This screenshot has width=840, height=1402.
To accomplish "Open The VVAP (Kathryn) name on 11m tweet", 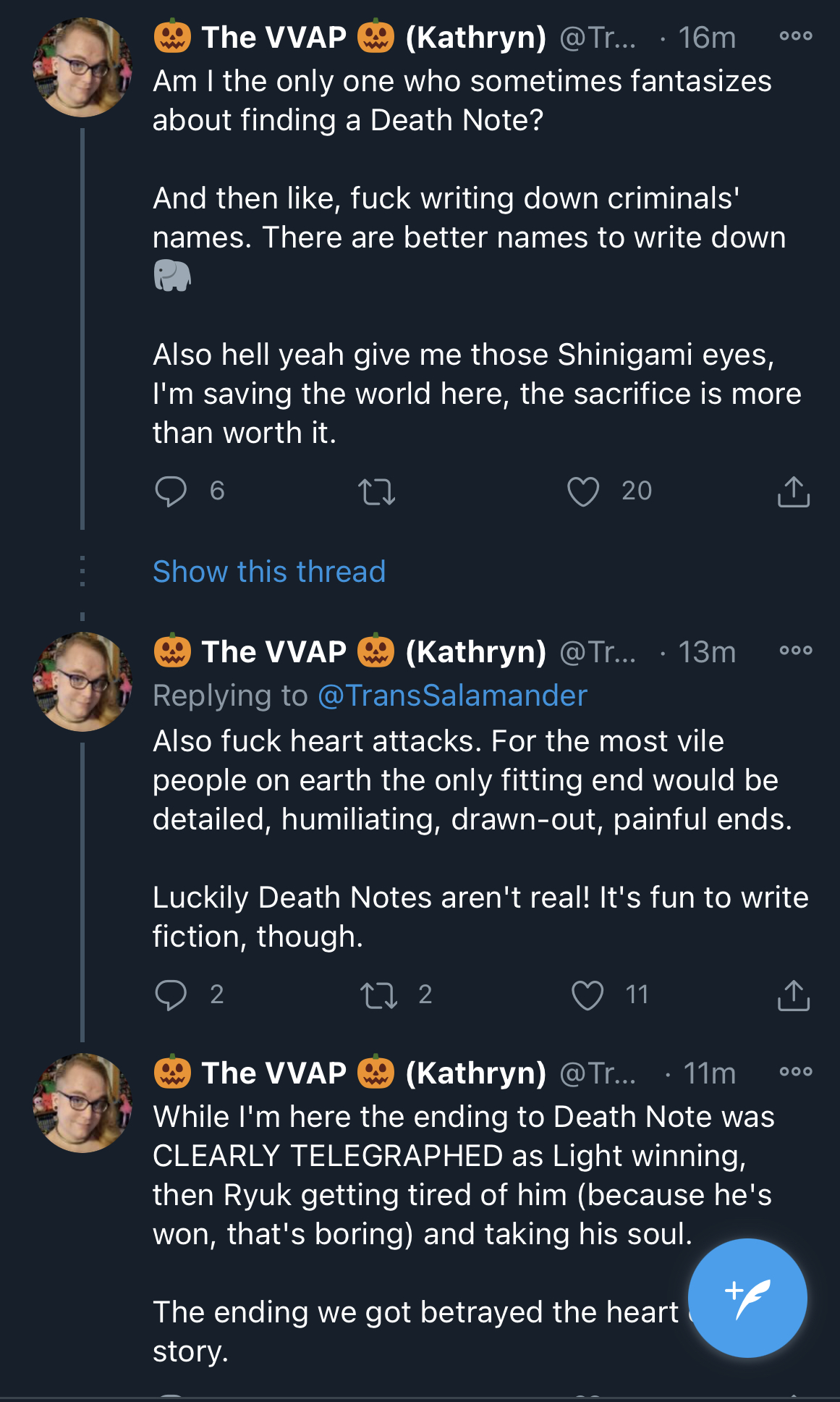I will click(x=349, y=1073).
